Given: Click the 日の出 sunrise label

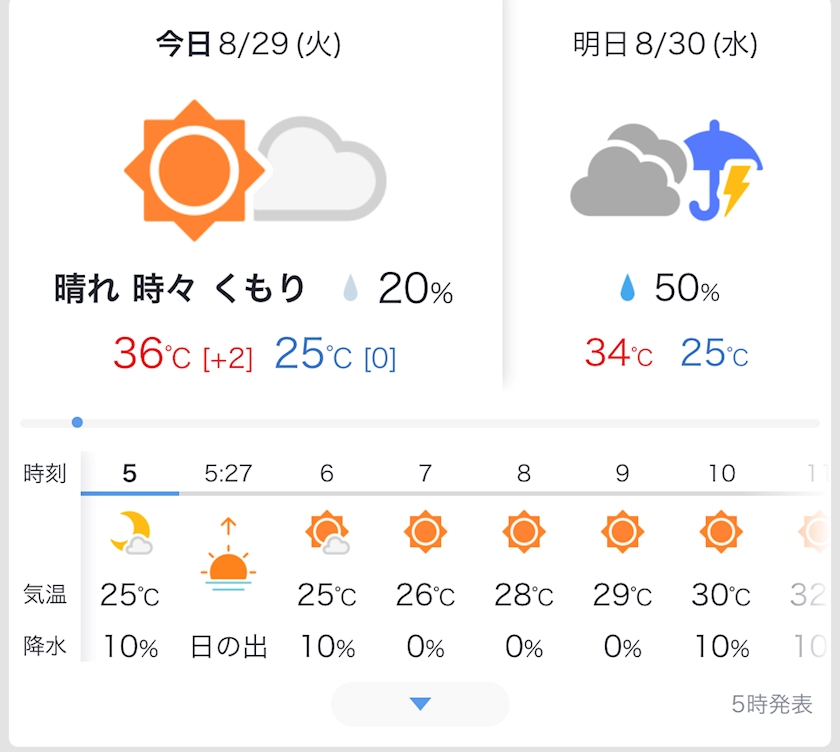Looking at the screenshot, I should pos(229,647).
